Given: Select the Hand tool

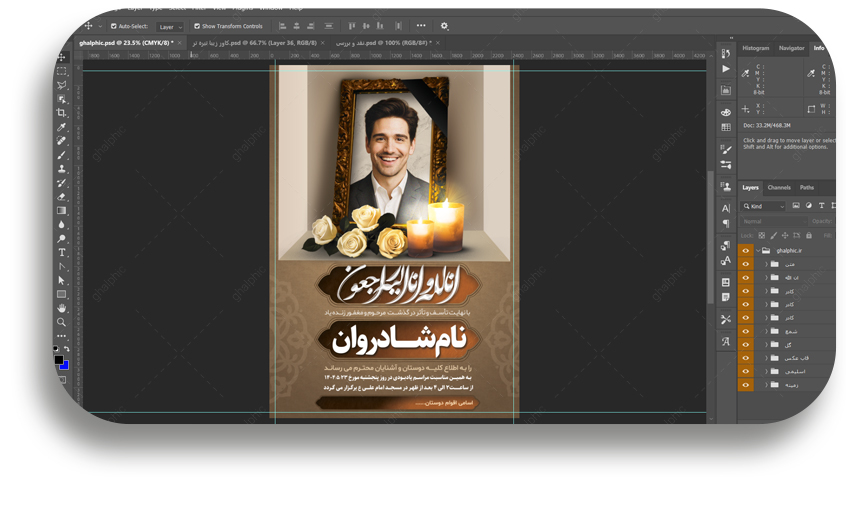Looking at the screenshot, I should point(62,308).
